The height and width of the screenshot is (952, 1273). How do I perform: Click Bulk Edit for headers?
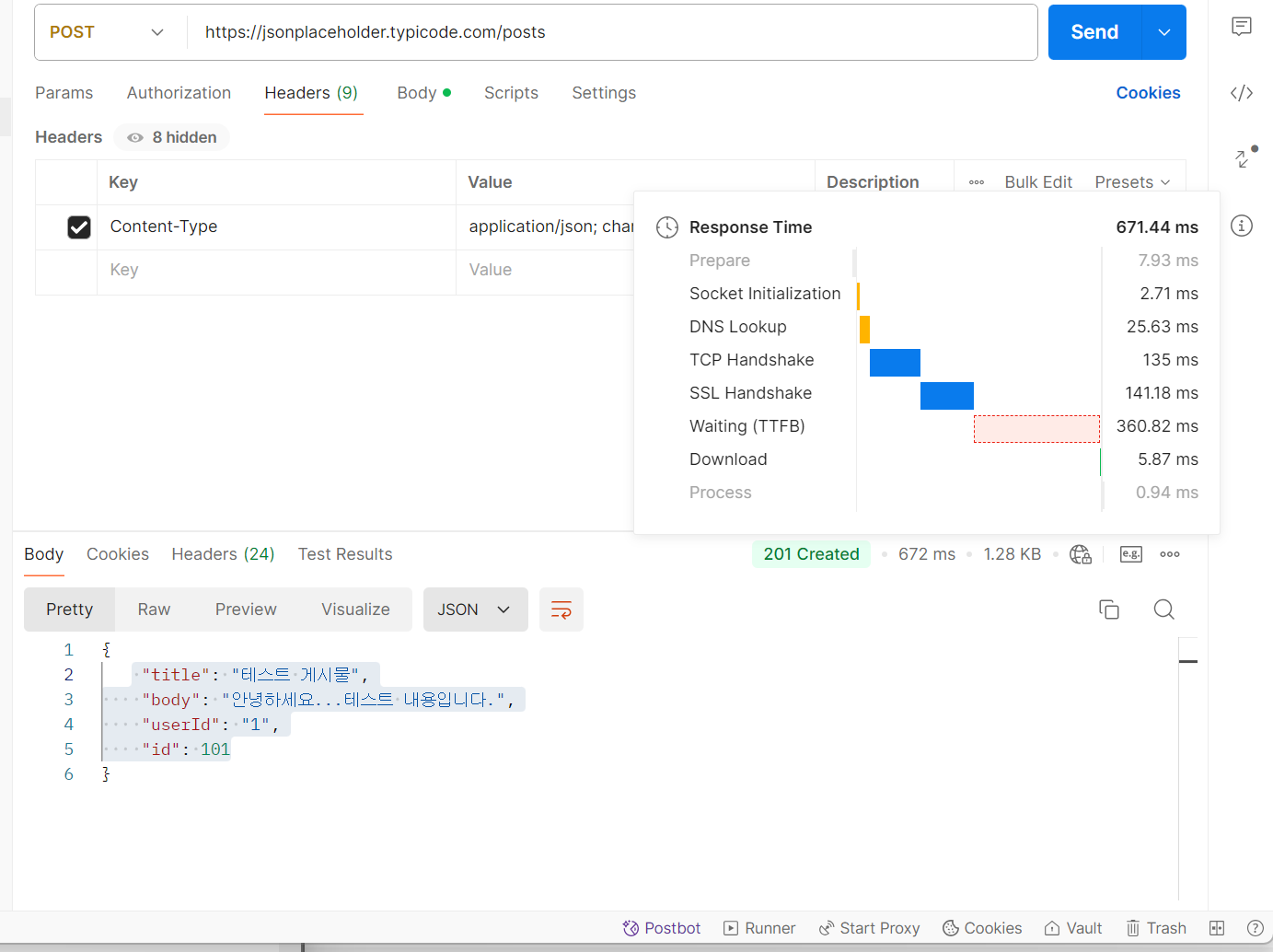[x=1038, y=182]
